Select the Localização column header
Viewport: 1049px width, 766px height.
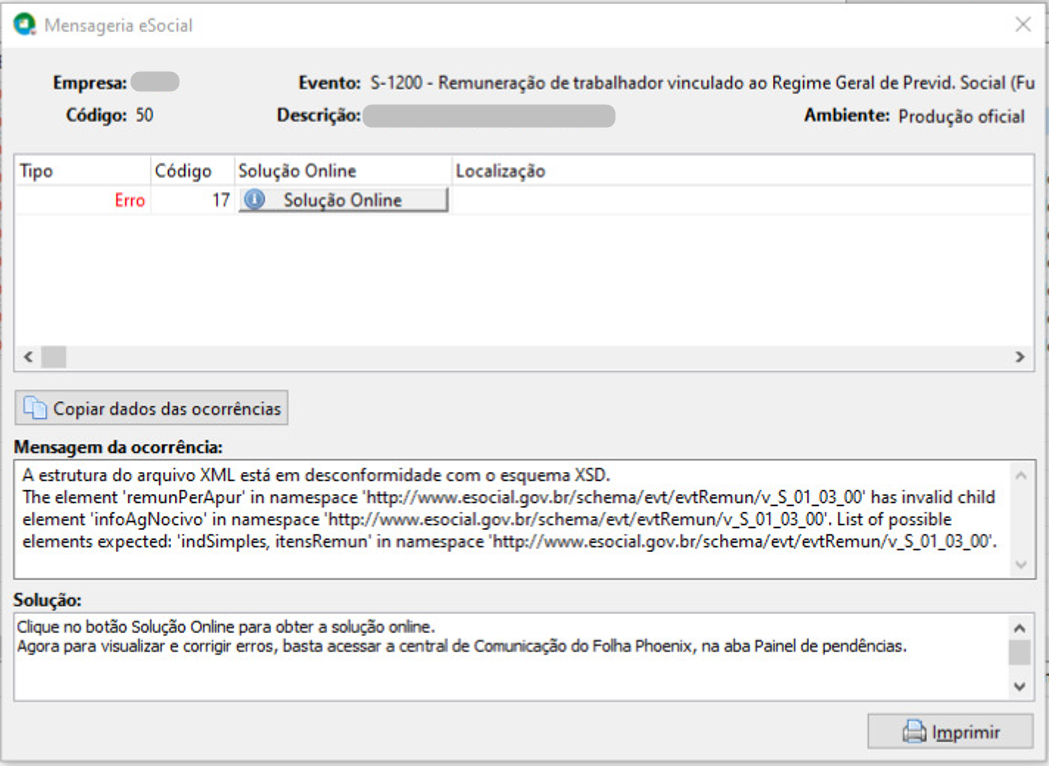(x=743, y=171)
